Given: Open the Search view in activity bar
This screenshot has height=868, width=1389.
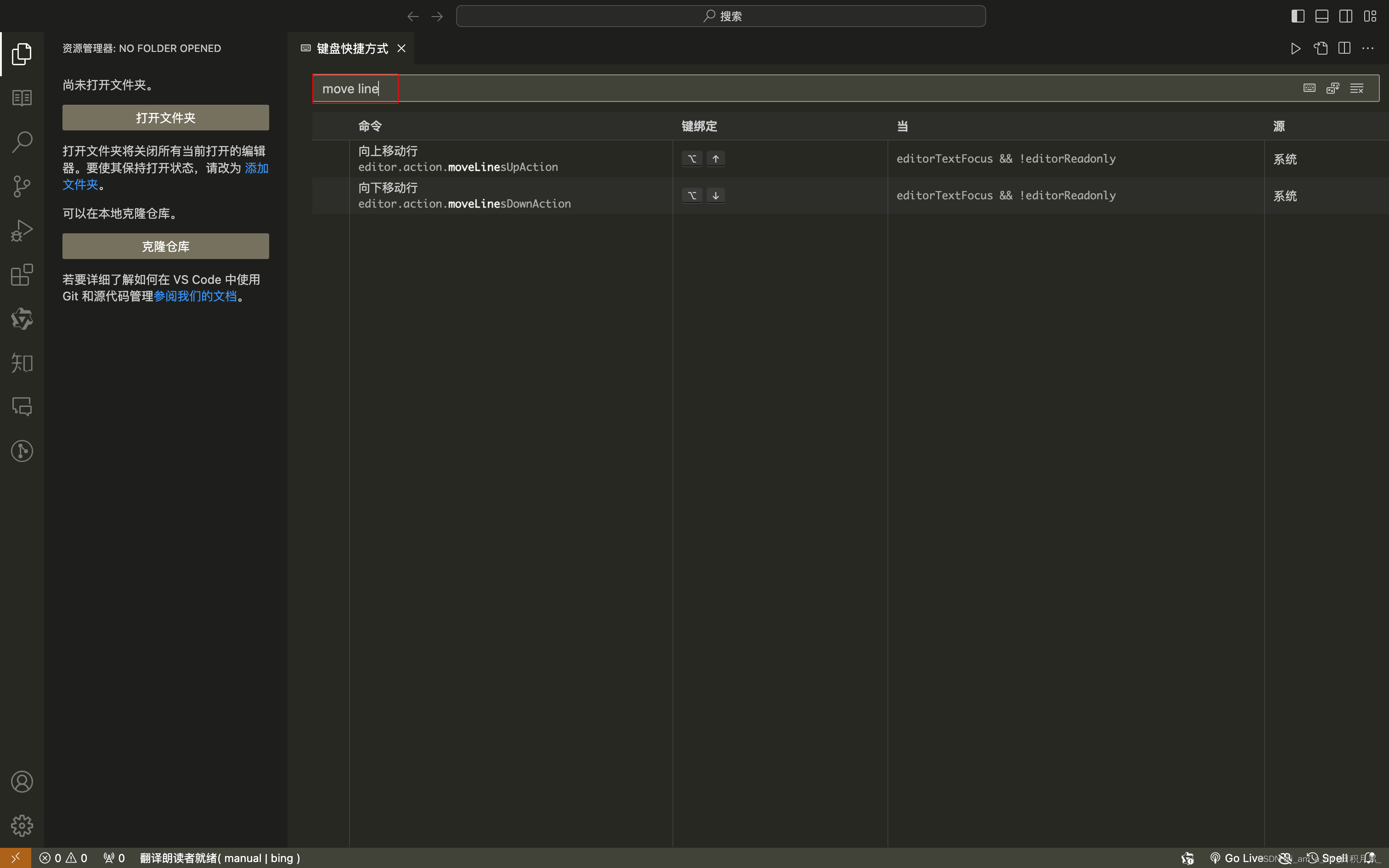Looking at the screenshot, I should tap(22, 142).
